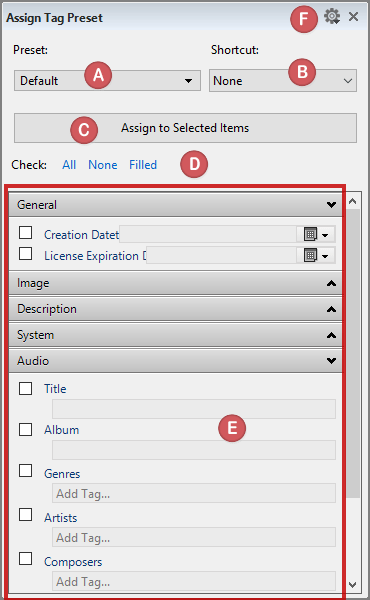Screen dimensions: 370x600
Task: Click dropdown arrow beside License Expiration calendar
Action: tap(325, 256)
